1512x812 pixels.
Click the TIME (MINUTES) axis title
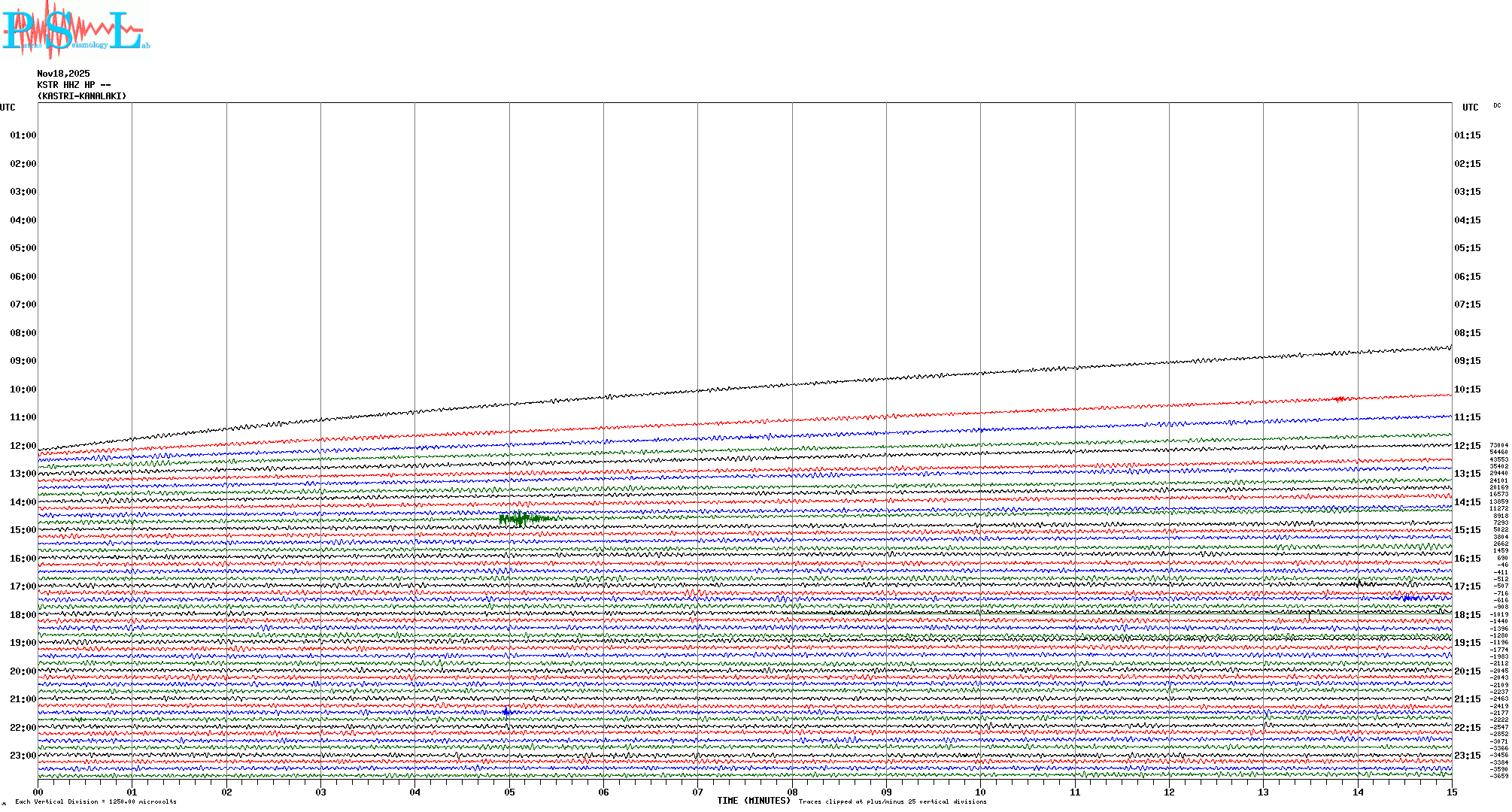754,801
